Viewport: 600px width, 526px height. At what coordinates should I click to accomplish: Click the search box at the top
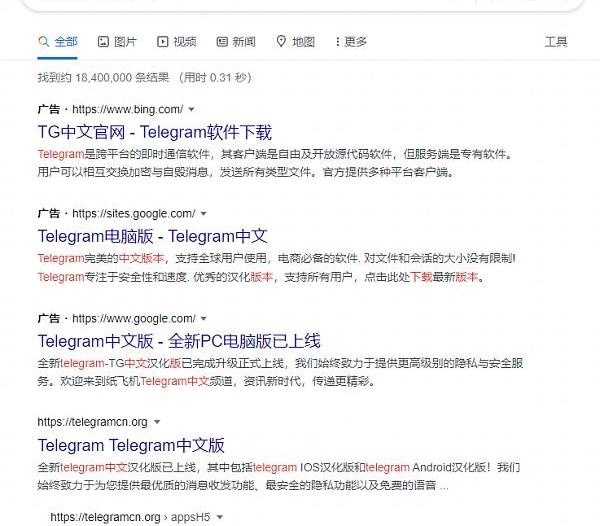pyautogui.click(x=300, y=4)
